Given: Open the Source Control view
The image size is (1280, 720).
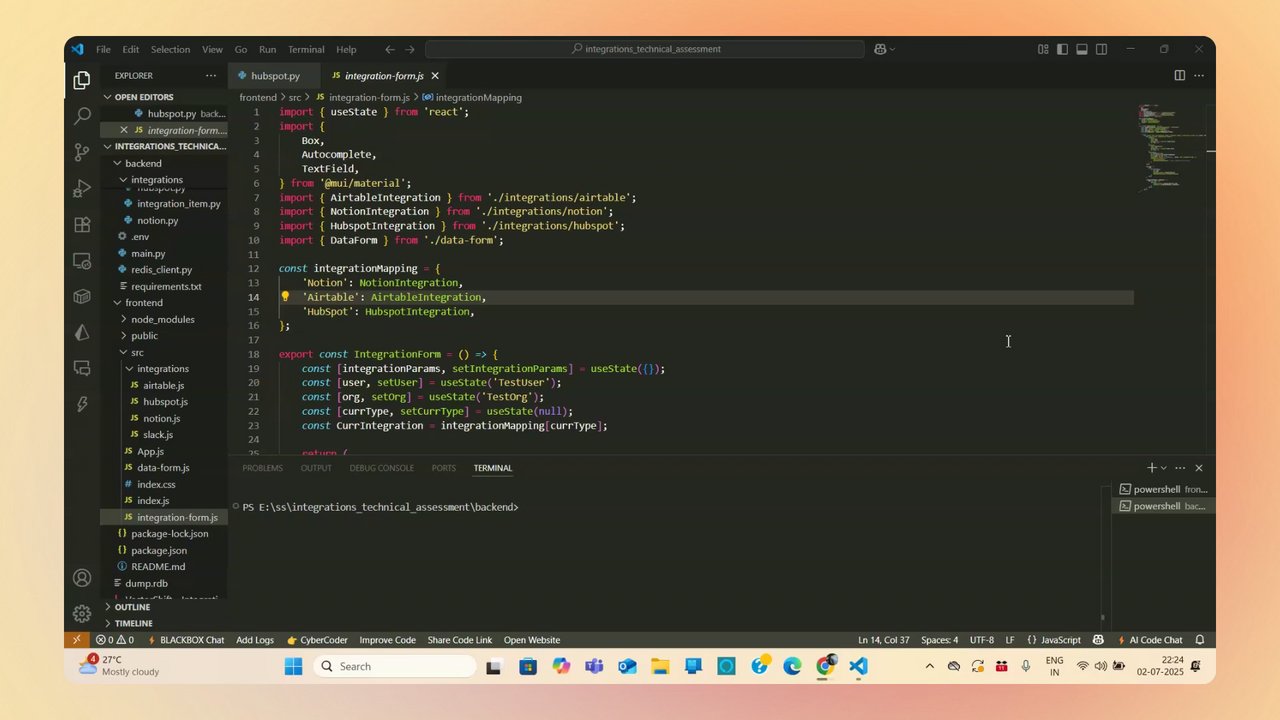Looking at the screenshot, I should 82,152.
